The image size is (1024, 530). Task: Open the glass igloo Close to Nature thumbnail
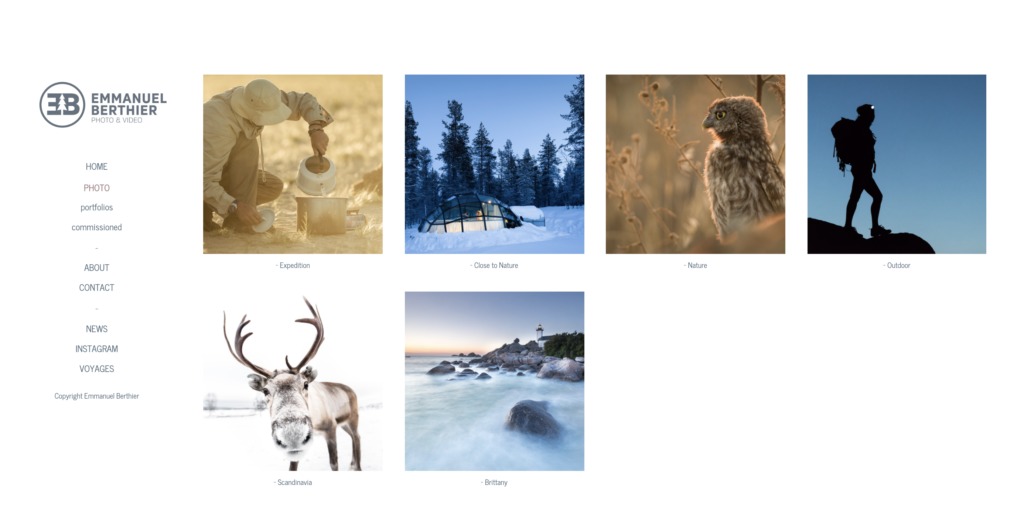494,164
